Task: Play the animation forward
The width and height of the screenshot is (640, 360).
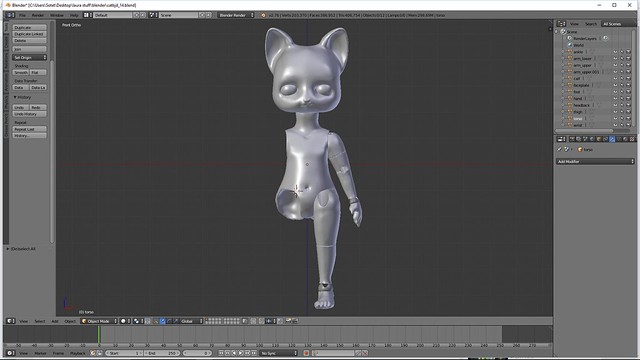Action: (x=241, y=353)
